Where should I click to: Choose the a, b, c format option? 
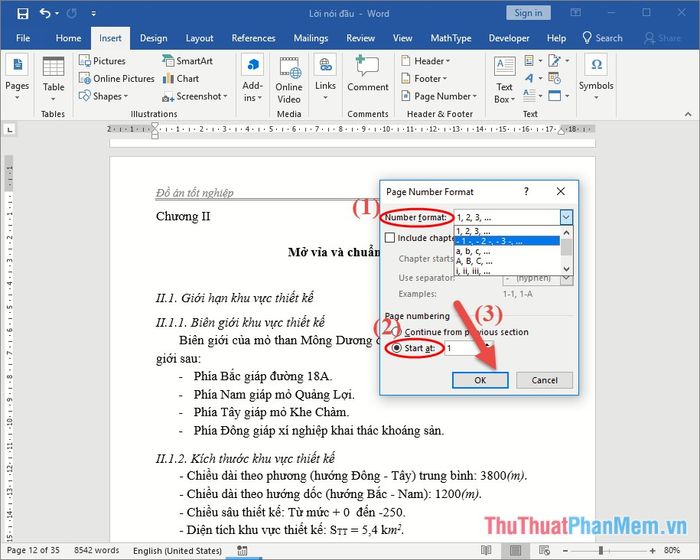click(x=473, y=250)
